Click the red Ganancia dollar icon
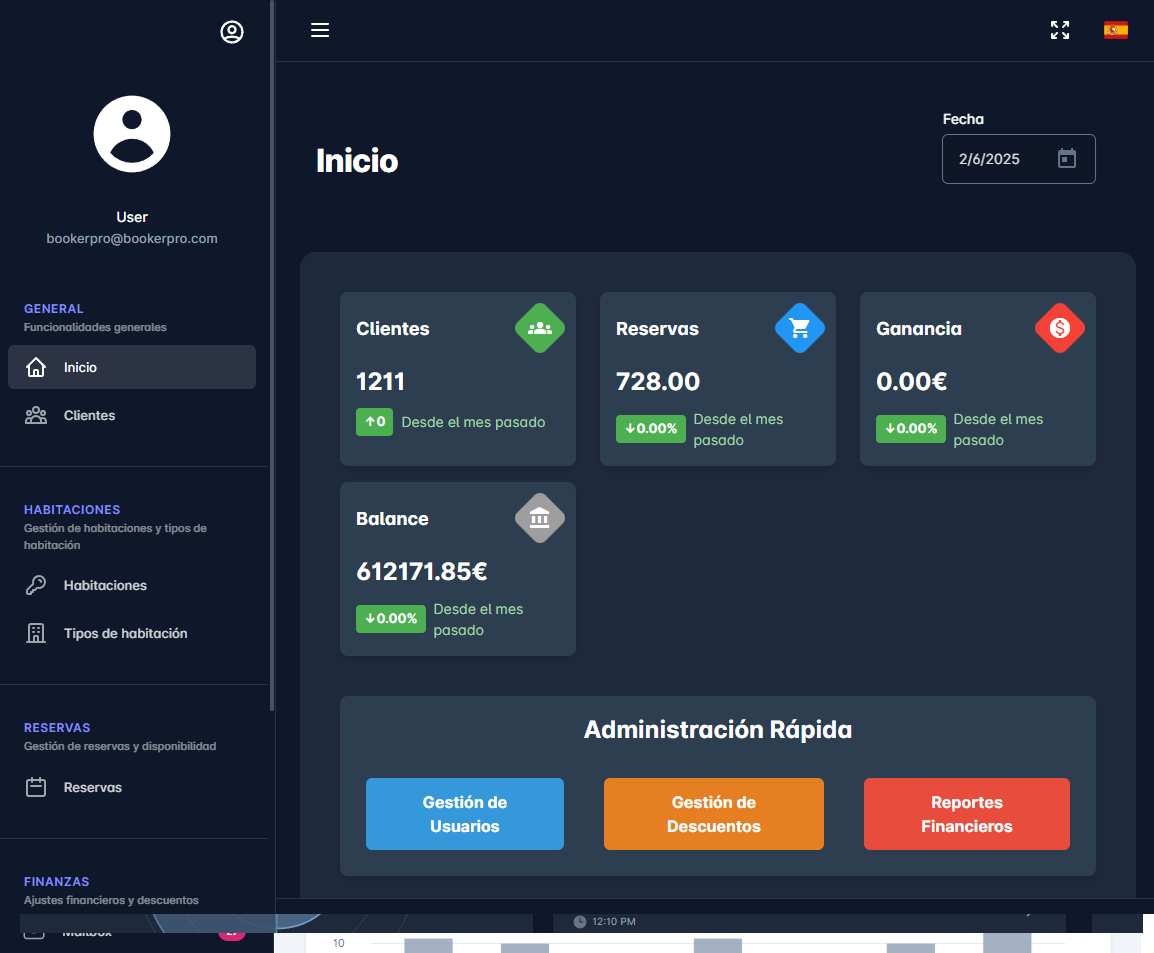Image resolution: width=1154 pixels, height=953 pixels. click(1060, 328)
